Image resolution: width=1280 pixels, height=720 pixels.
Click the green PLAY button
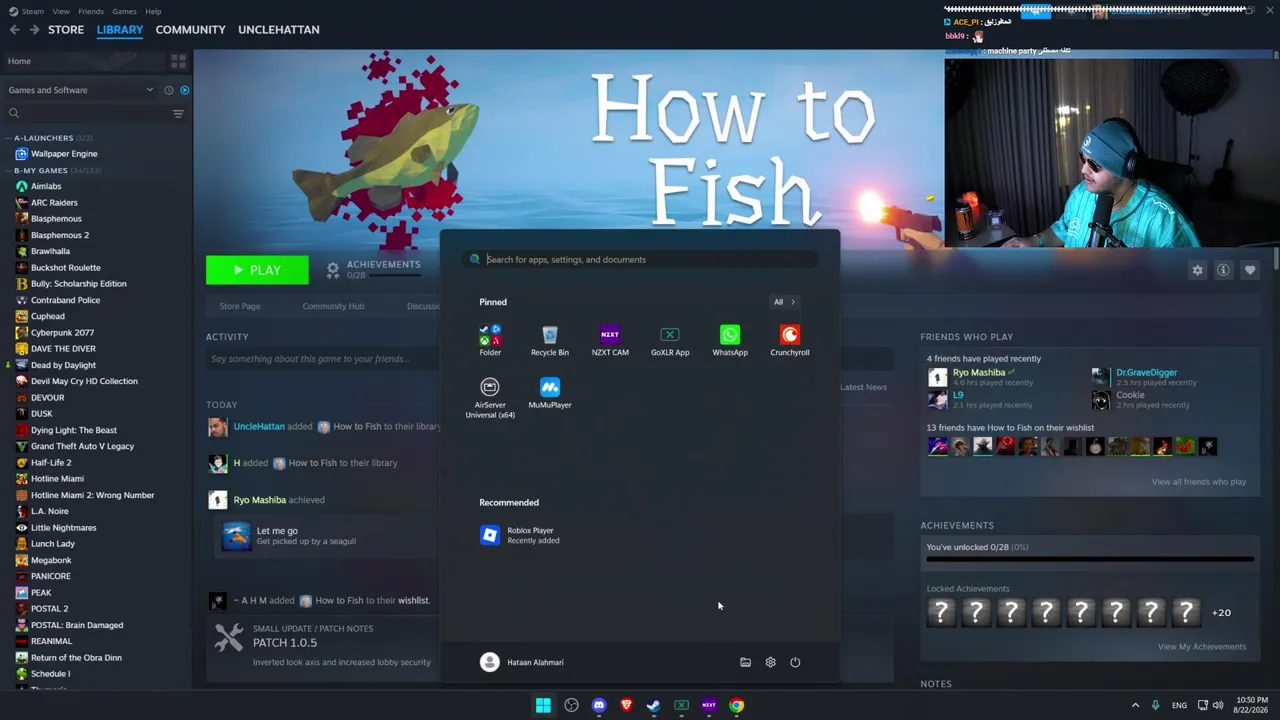[257, 270]
